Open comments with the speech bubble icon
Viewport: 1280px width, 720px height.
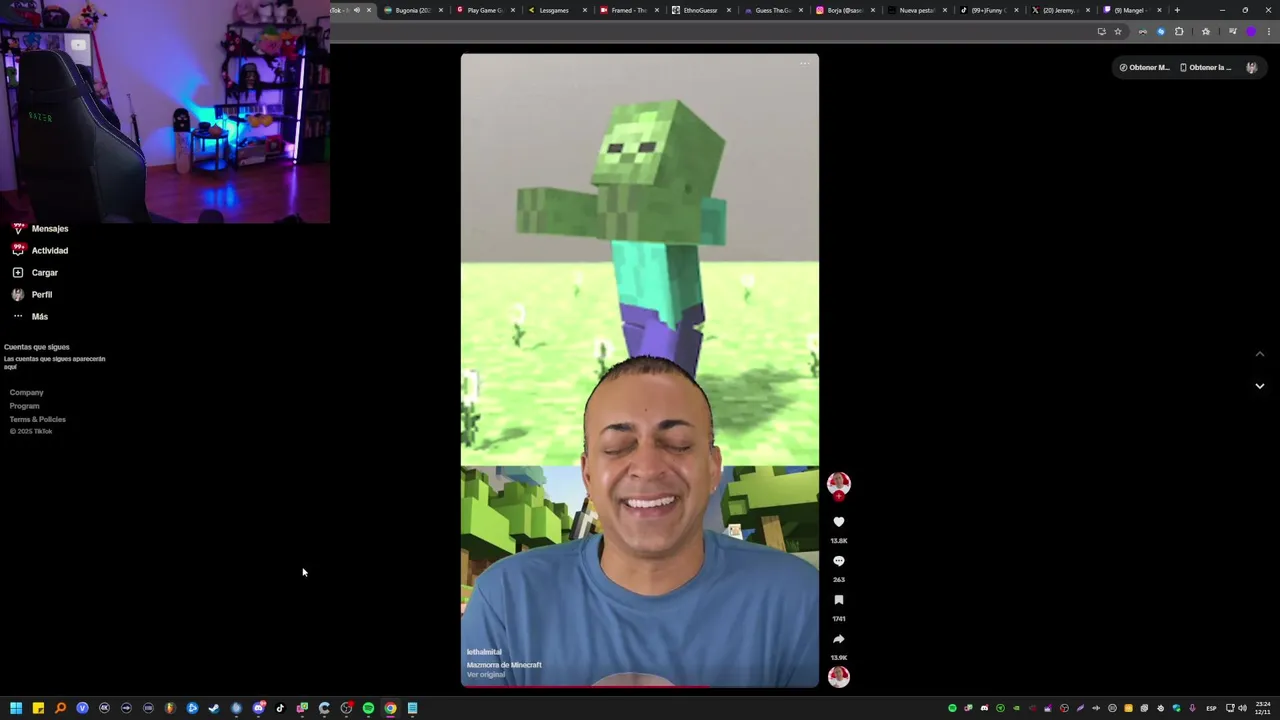[839, 561]
